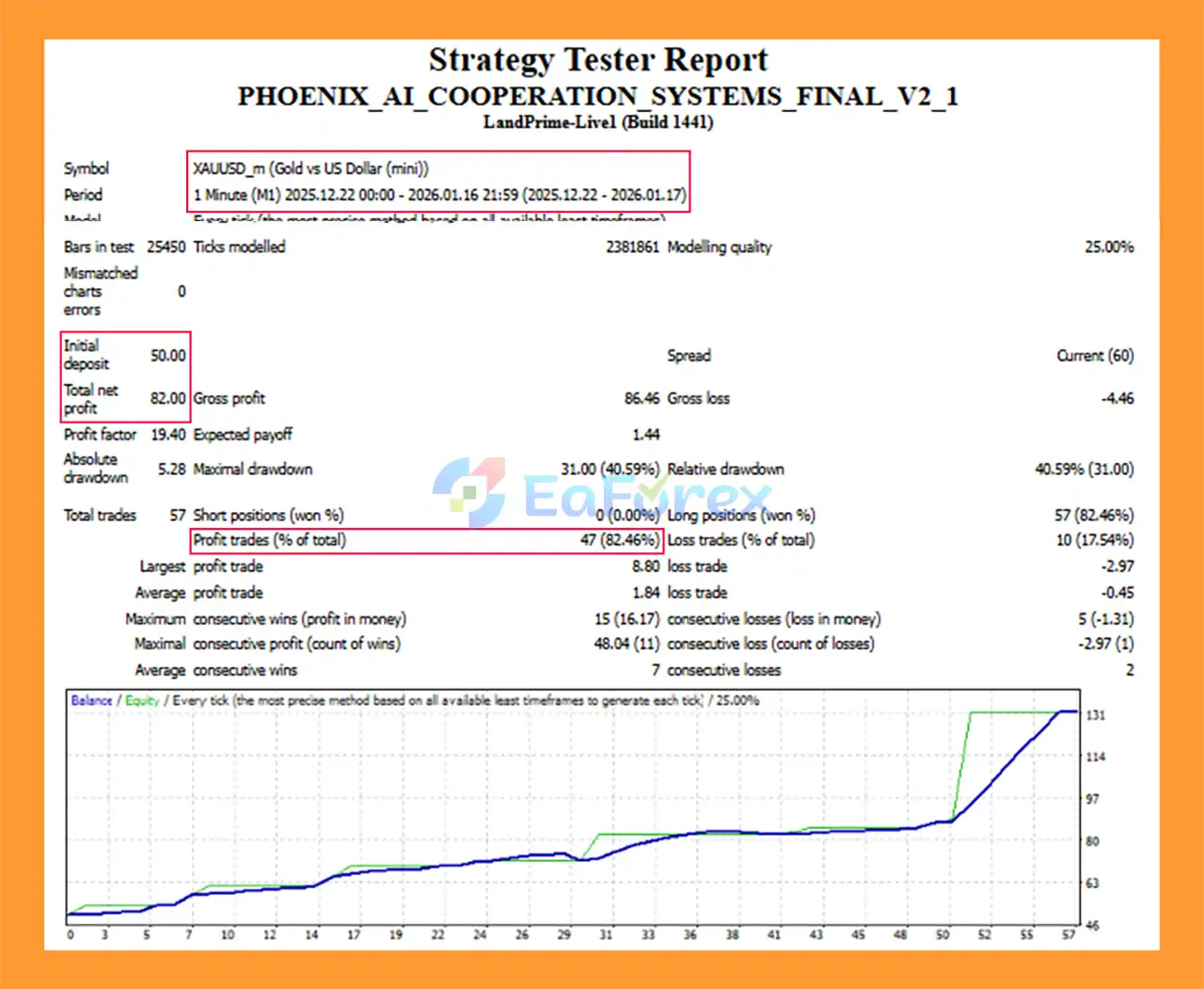The image size is (1204, 989).
Task: Click the Initial deposit value 50.00
Action: pos(168,356)
